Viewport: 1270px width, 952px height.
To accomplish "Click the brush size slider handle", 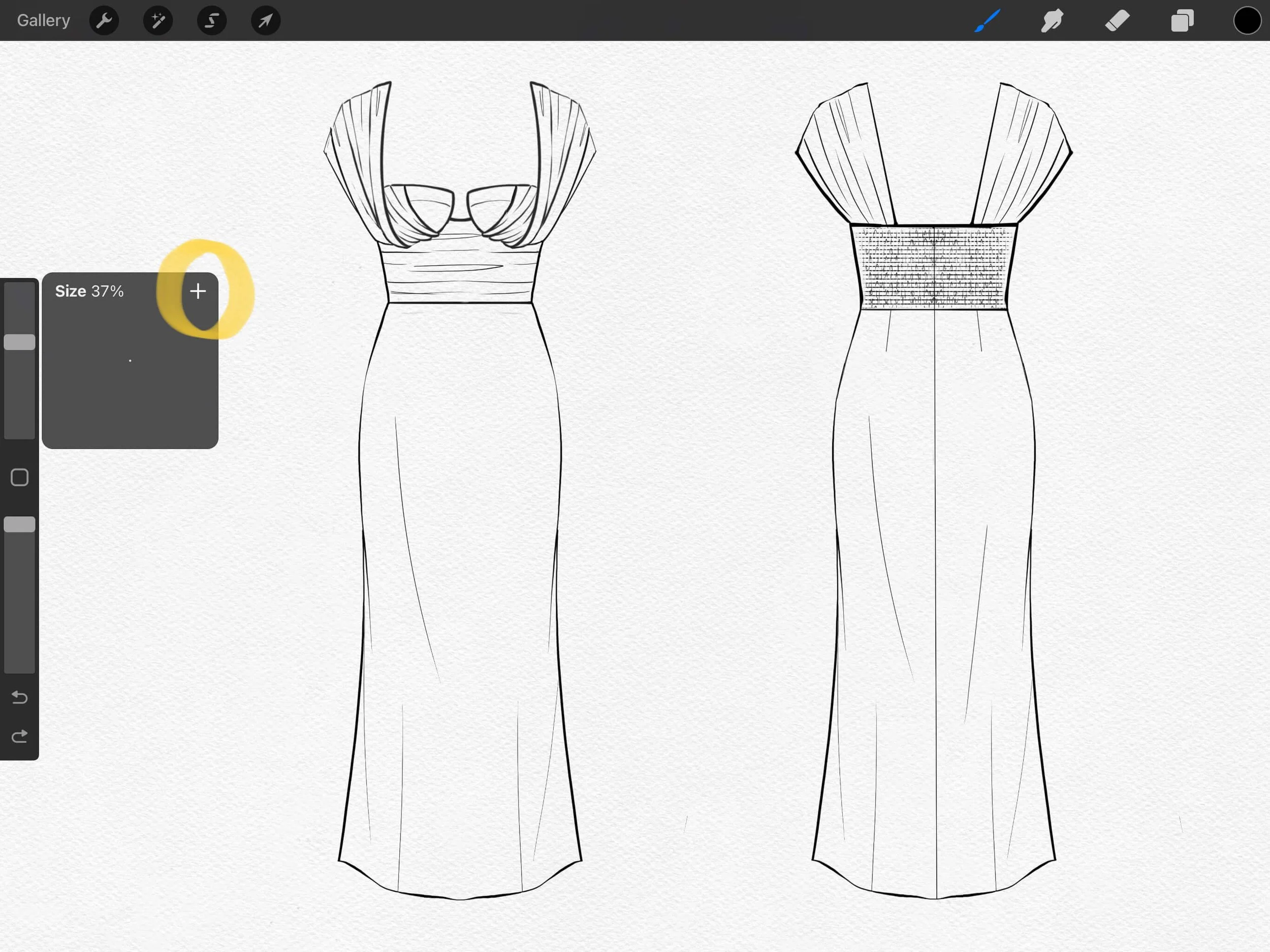I will coord(19,342).
